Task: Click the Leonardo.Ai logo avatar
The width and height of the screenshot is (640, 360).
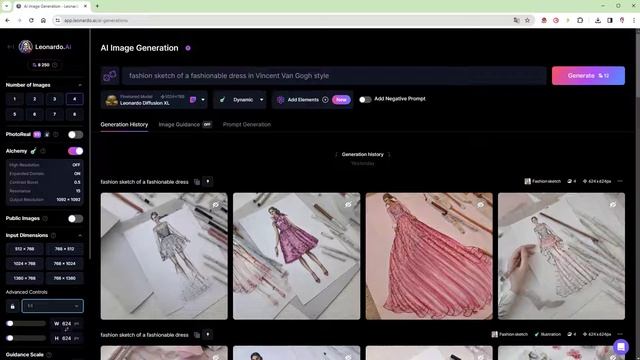Action: click(x=25, y=47)
